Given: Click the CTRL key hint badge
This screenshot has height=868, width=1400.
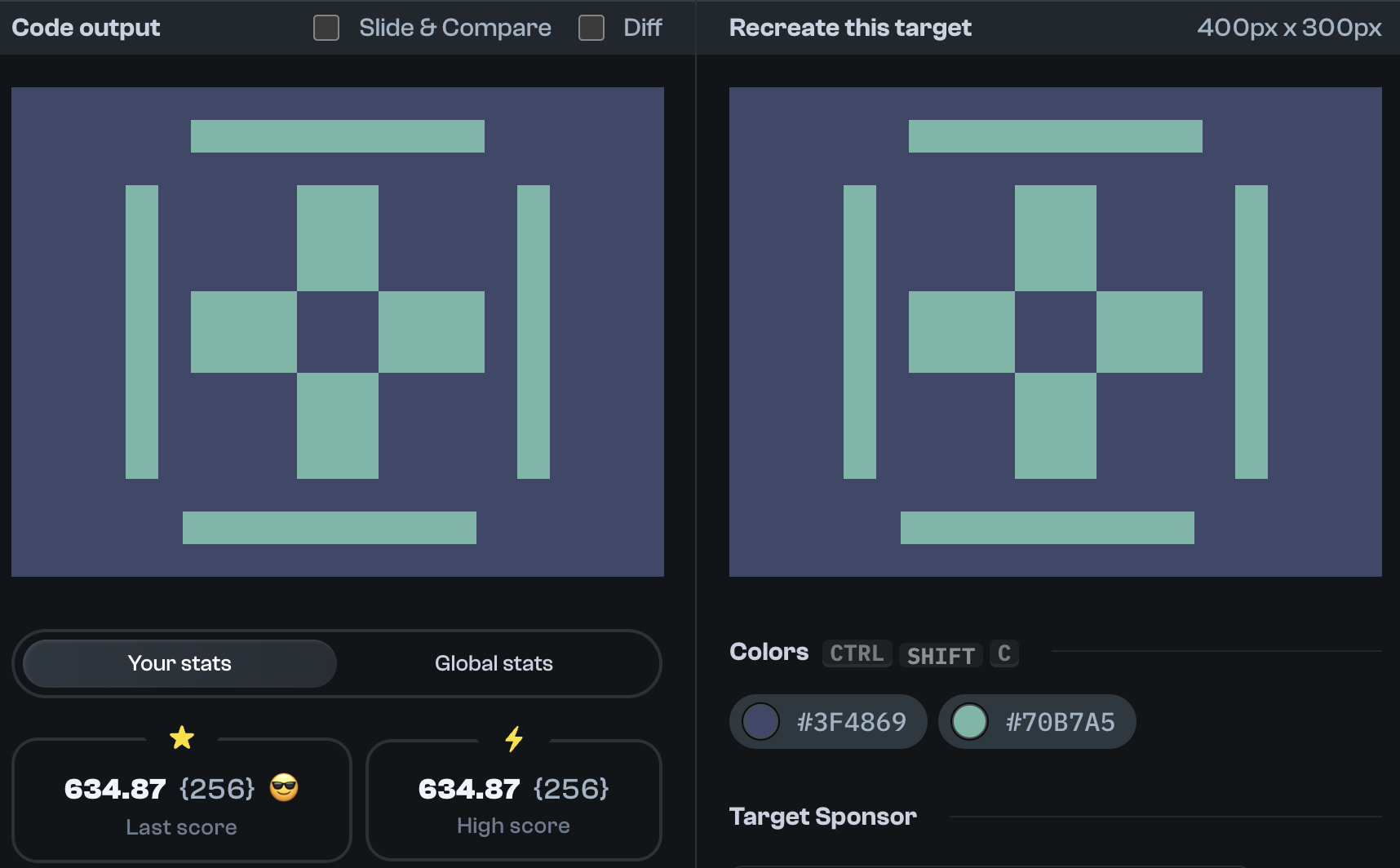Looking at the screenshot, I should click(x=857, y=653).
